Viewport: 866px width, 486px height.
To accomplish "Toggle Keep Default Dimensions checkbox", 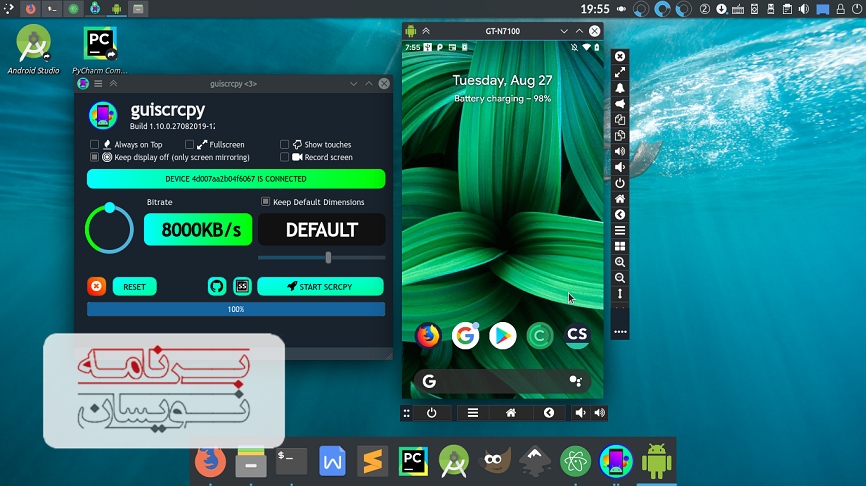I will point(265,202).
